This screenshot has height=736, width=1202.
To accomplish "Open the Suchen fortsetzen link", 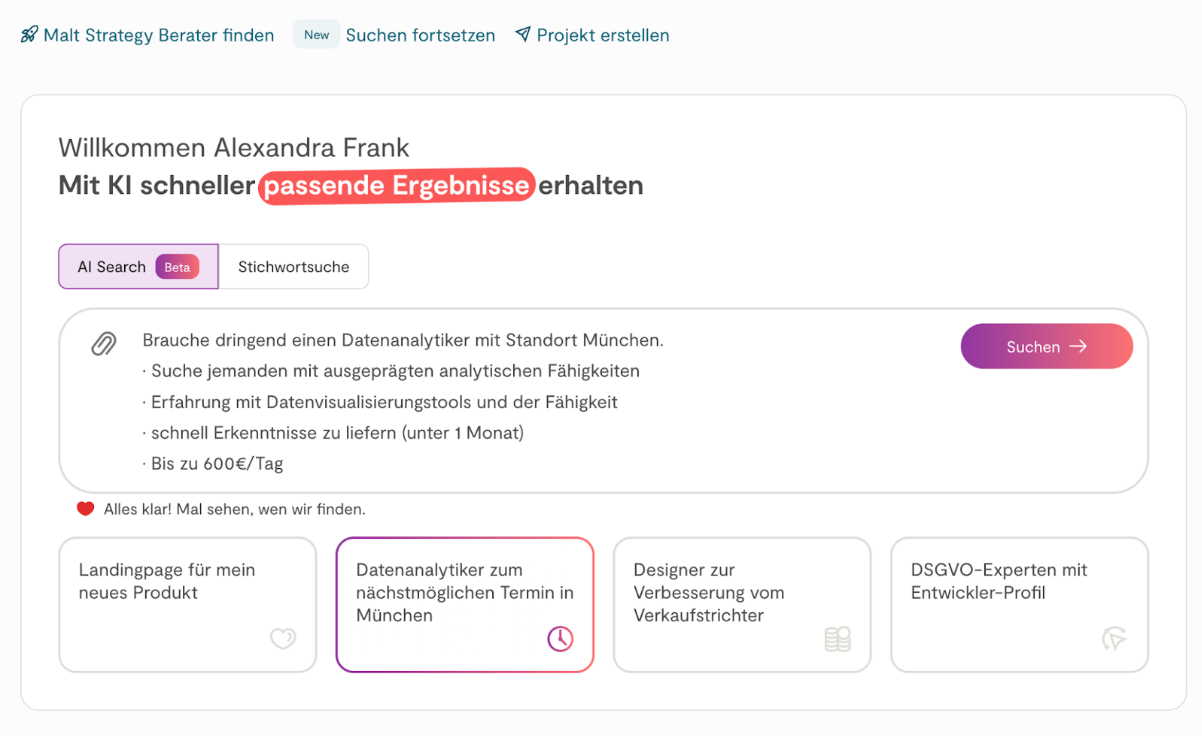I will click(420, 35).
